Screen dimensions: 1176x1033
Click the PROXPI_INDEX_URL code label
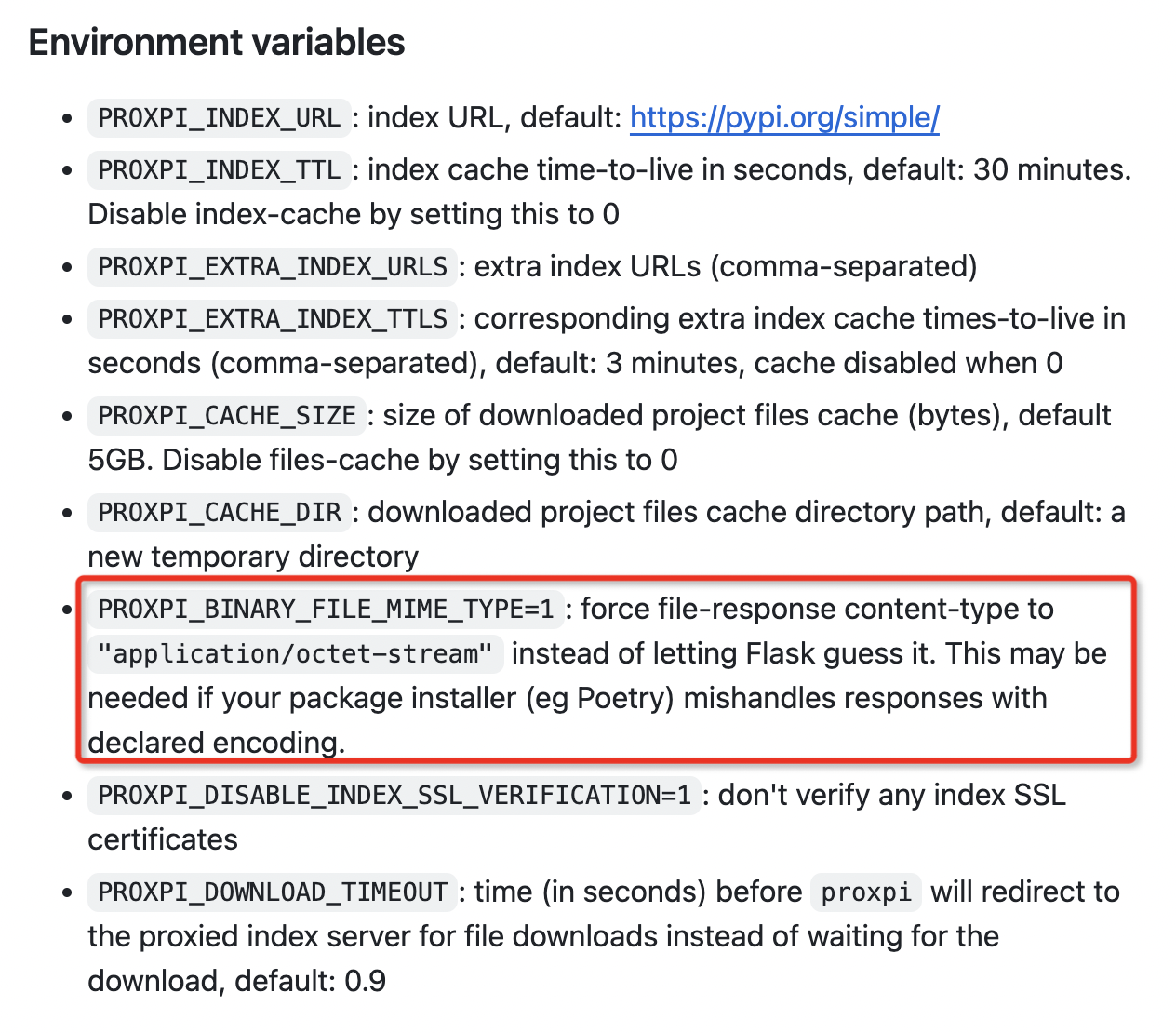[220, 118]
